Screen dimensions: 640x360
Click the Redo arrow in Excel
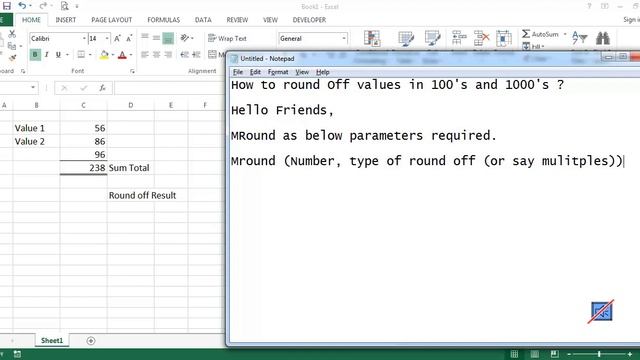[43, 6]
